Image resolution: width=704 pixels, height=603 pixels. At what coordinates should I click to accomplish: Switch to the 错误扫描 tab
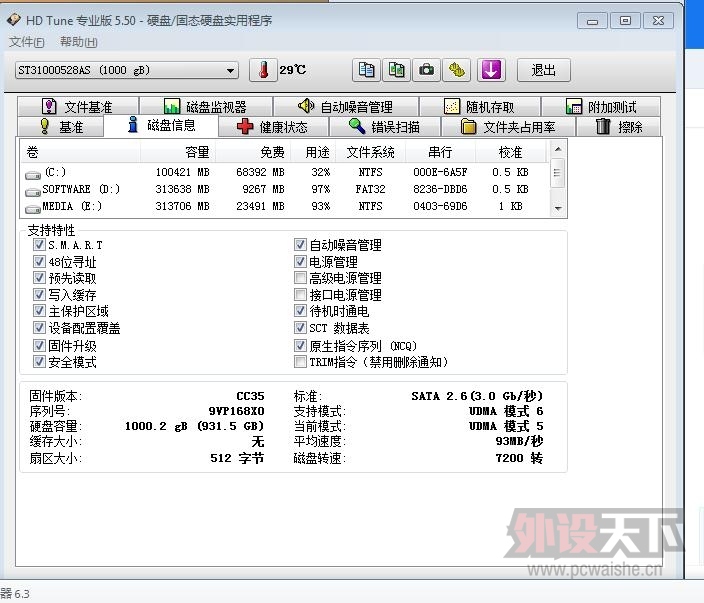(x=385, y=127)
